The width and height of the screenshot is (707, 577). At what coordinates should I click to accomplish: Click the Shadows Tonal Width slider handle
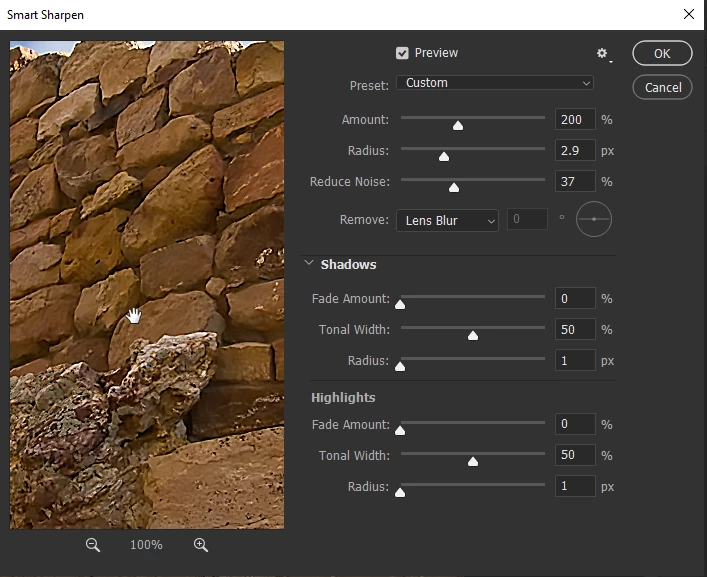[x=473, y=335]
